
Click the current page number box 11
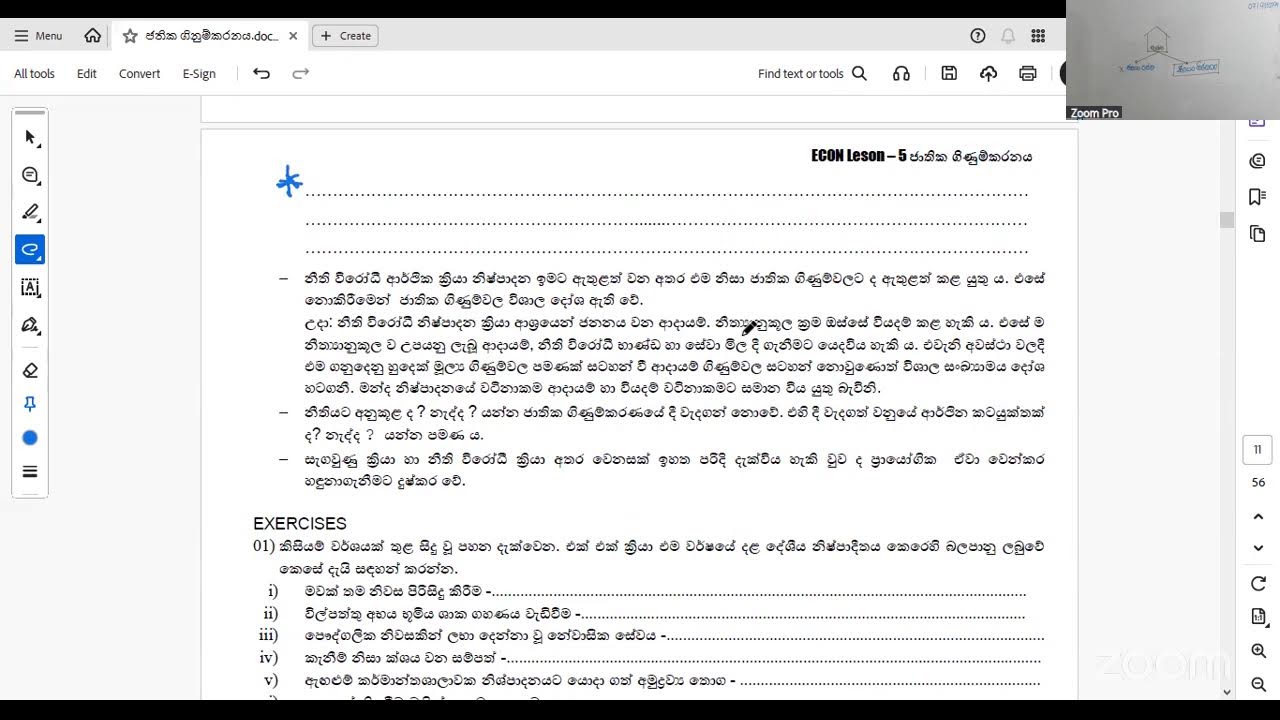[x=1258, y=450]
